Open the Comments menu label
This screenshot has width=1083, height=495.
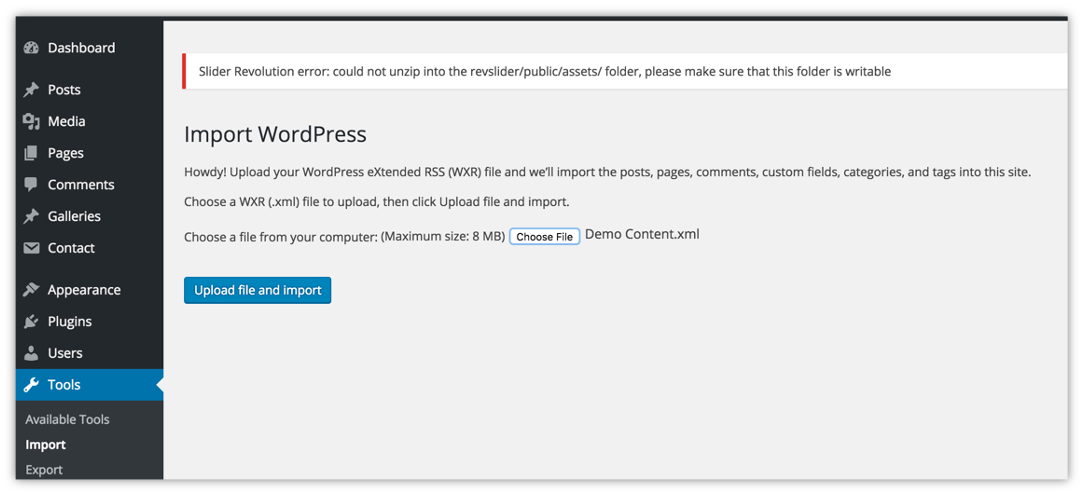pos(81,185)
